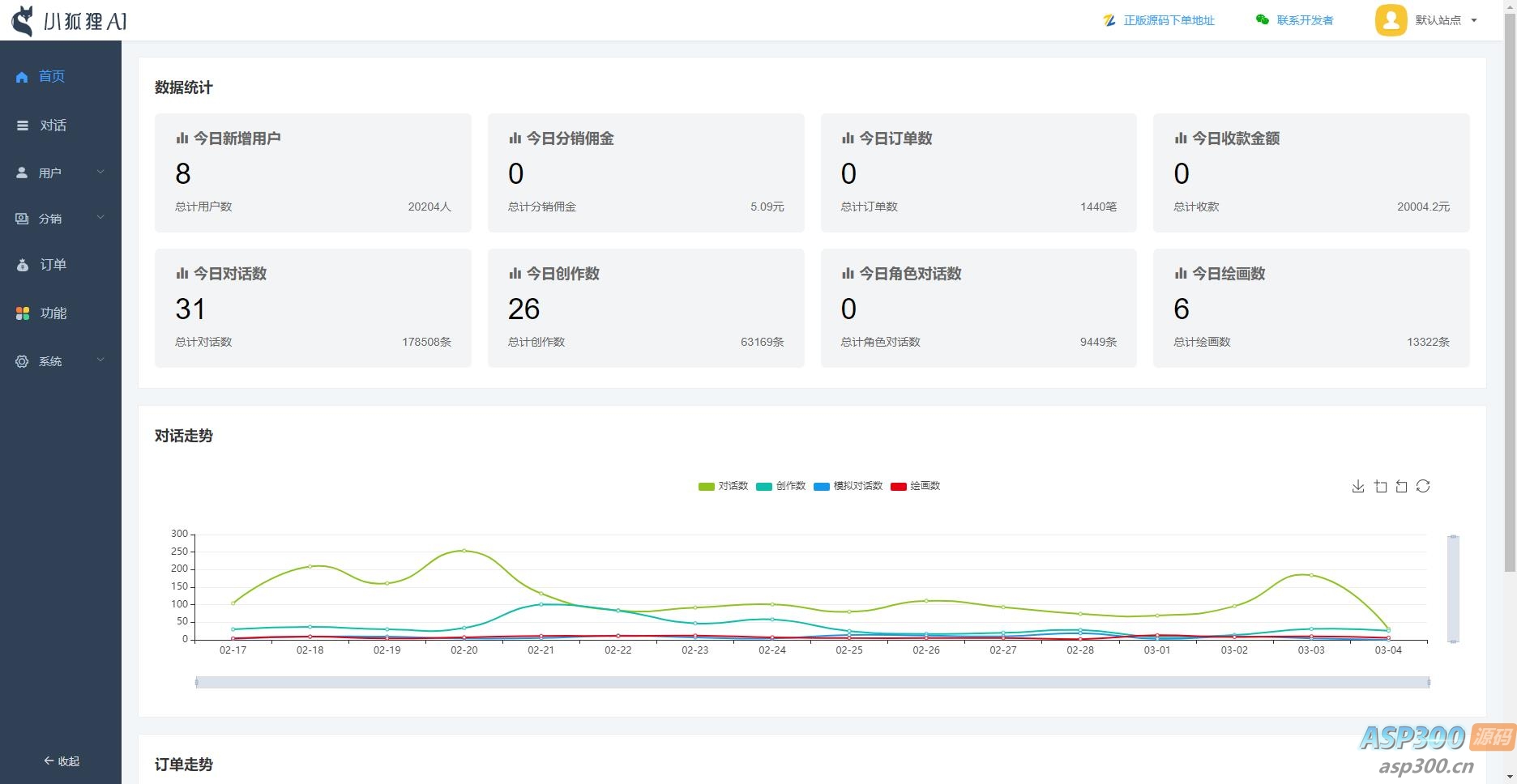Open 功能 in the sidebar
1517x784 pixels.
[x=53, y=313]
